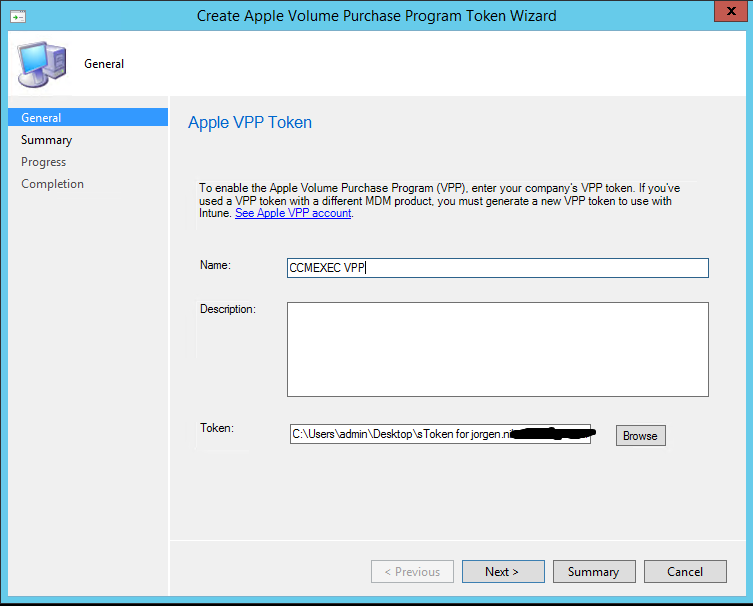
Task: Proceed with the Next button
Action: coord(502,572)
